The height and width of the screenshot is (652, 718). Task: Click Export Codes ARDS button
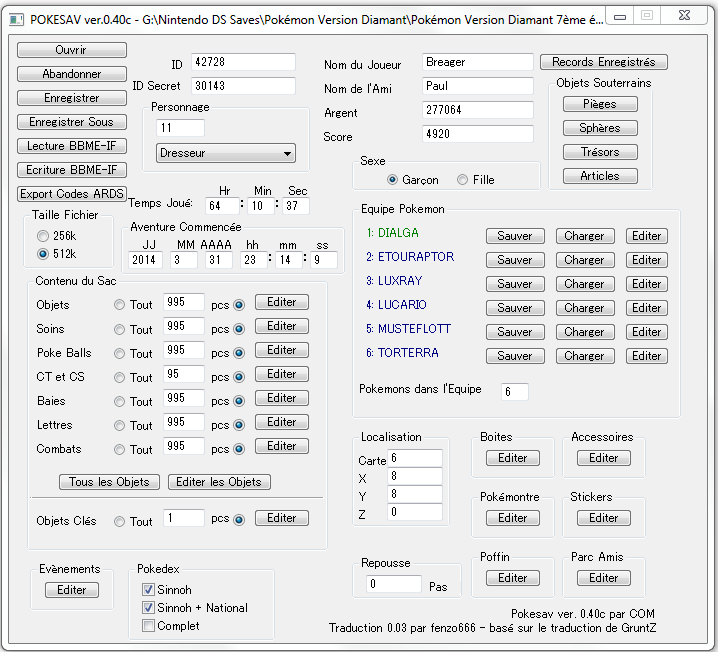click(x=72, y=194)
